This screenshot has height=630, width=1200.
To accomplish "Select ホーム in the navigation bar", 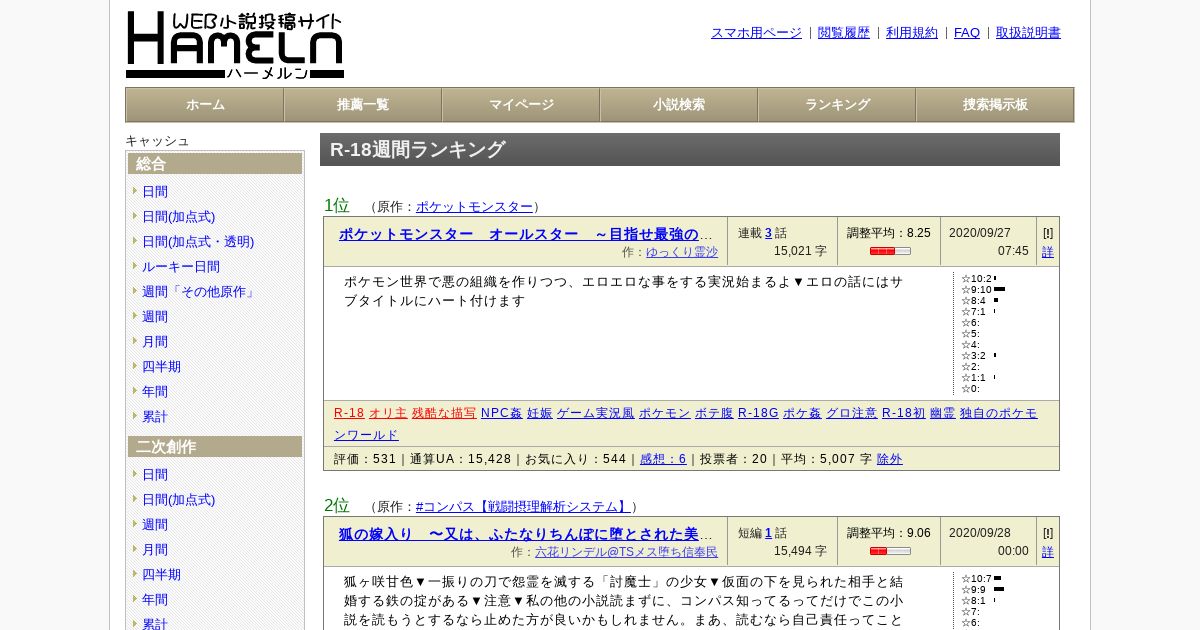I will pos(205,105).
